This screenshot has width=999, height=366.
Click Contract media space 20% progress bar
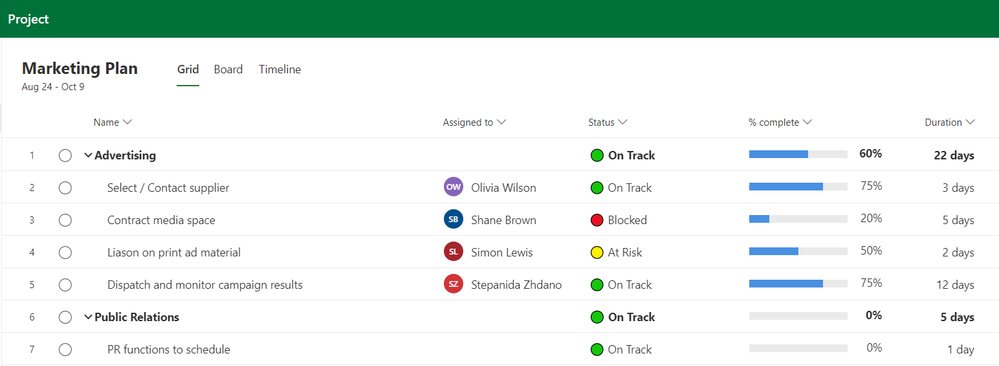click(798, 219)
